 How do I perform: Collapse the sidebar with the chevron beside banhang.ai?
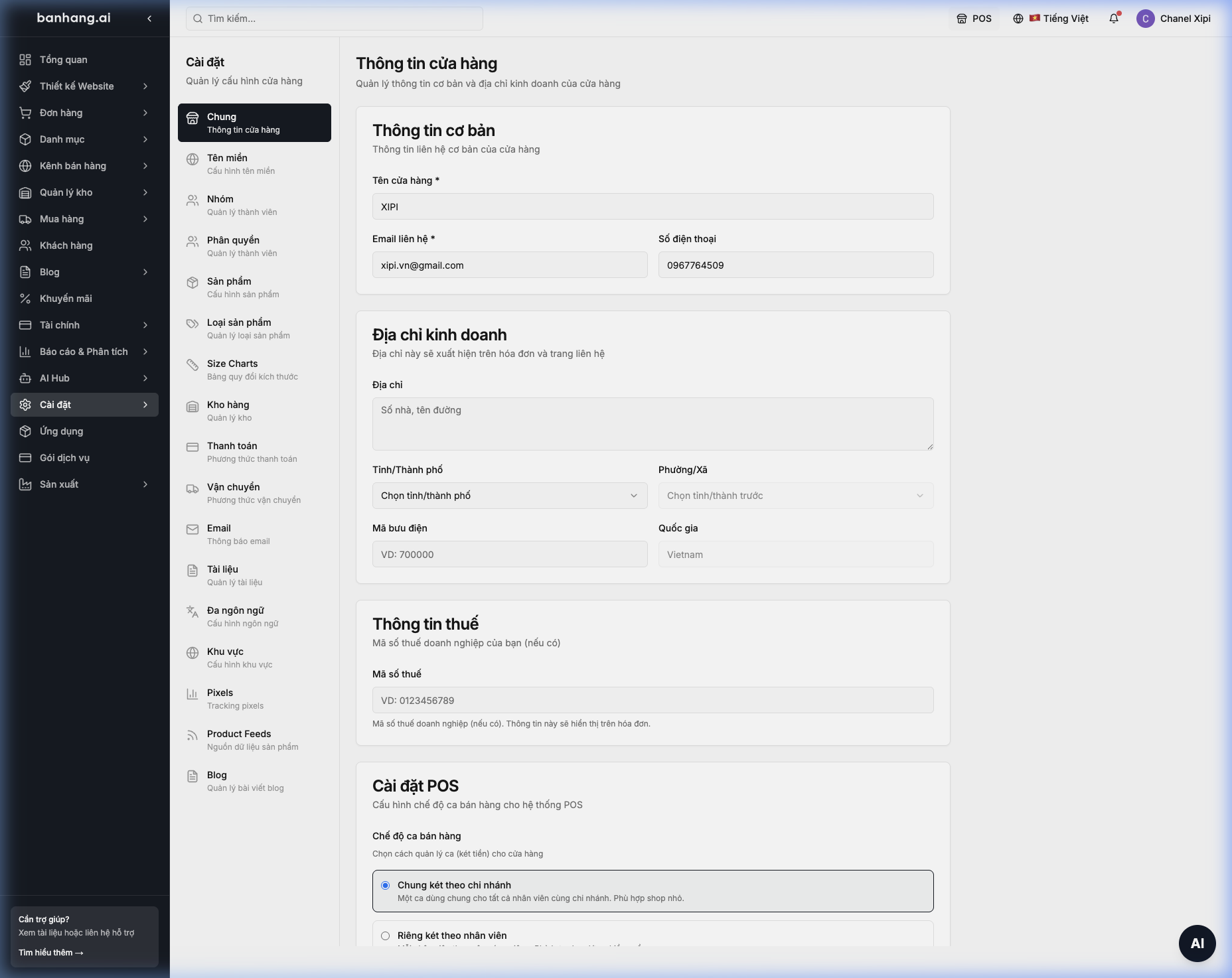pyautogui.click(x=149, y=19)
